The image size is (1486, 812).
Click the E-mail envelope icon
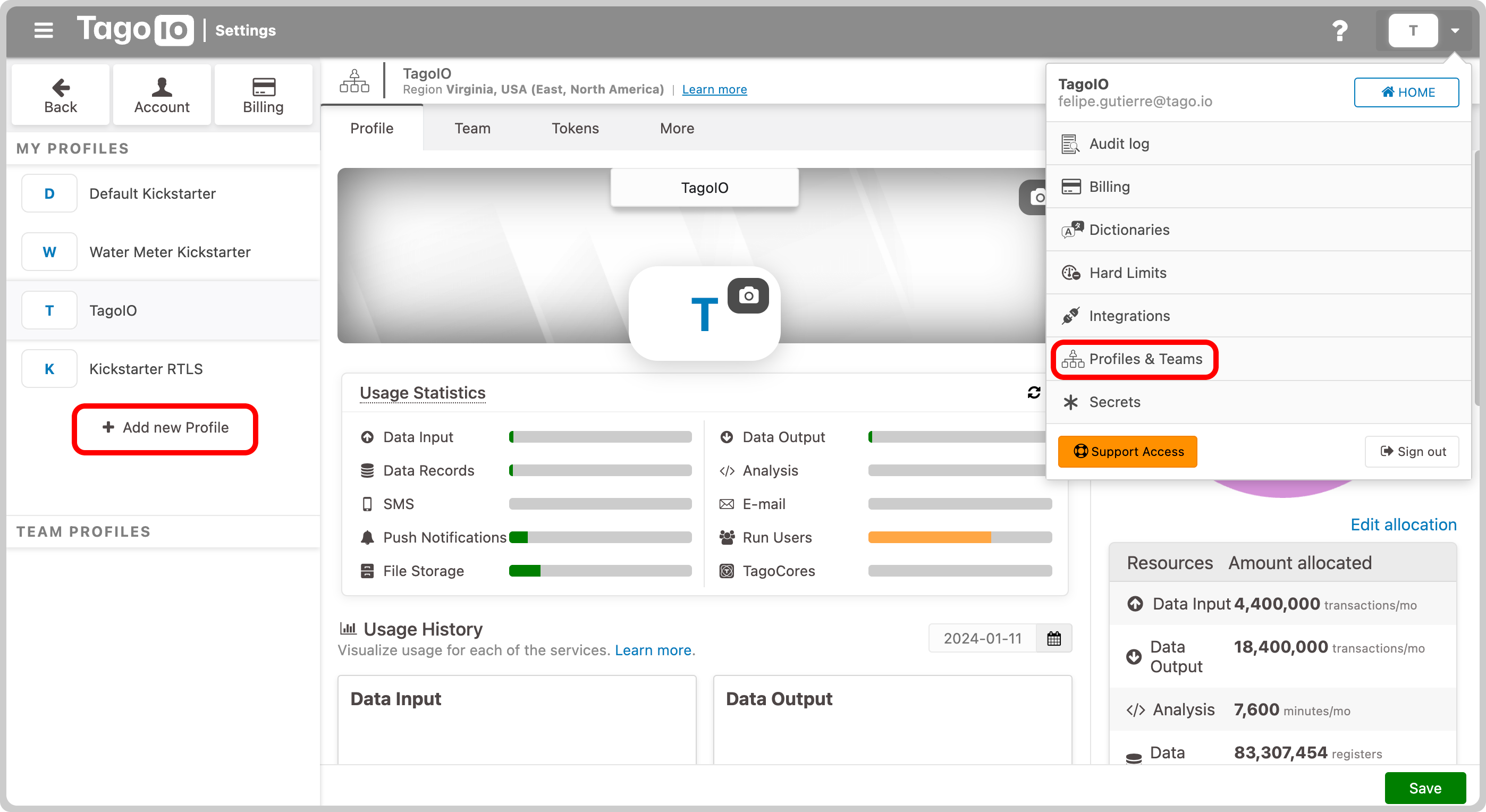pyautogui.click(x=727, y=504)
